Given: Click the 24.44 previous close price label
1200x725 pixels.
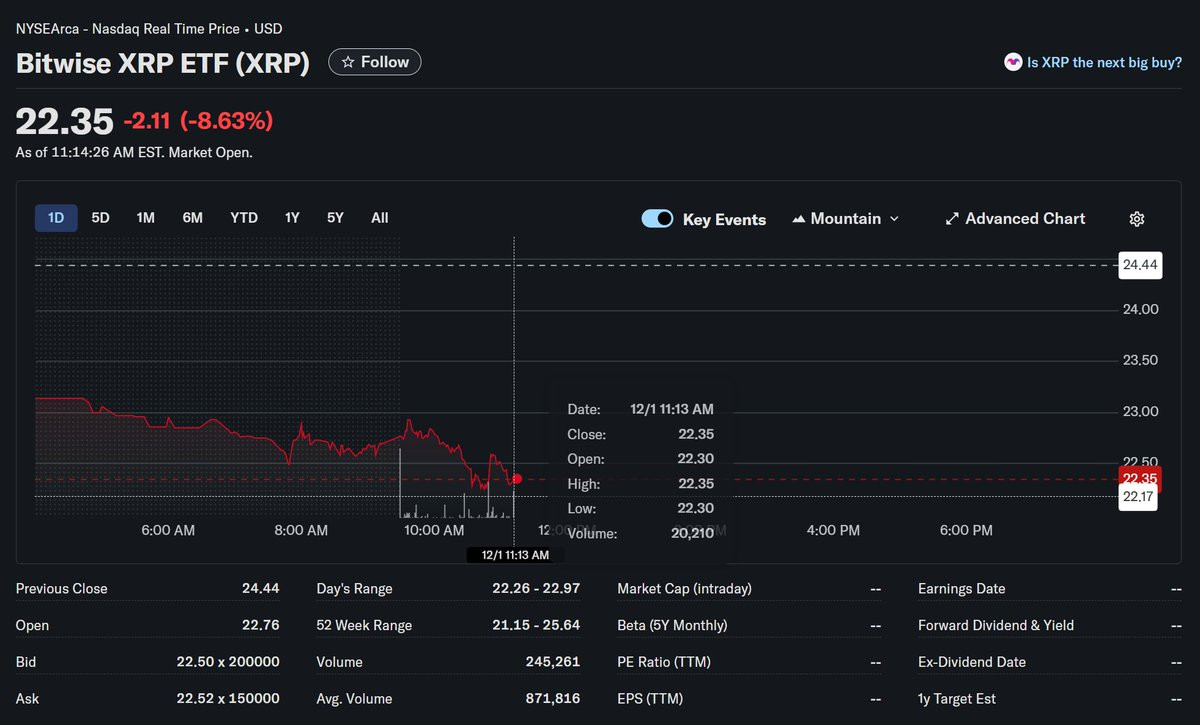Looking at the screenshot, I should [x=1140, y=265].
